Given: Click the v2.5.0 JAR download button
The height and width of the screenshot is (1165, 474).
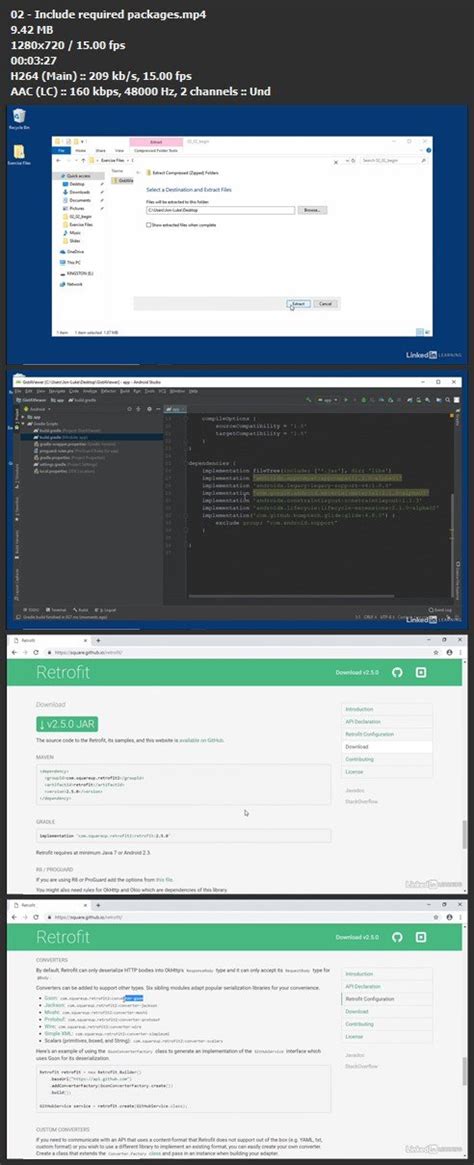Looking at the screenshot, I should (x=67, y=723).
